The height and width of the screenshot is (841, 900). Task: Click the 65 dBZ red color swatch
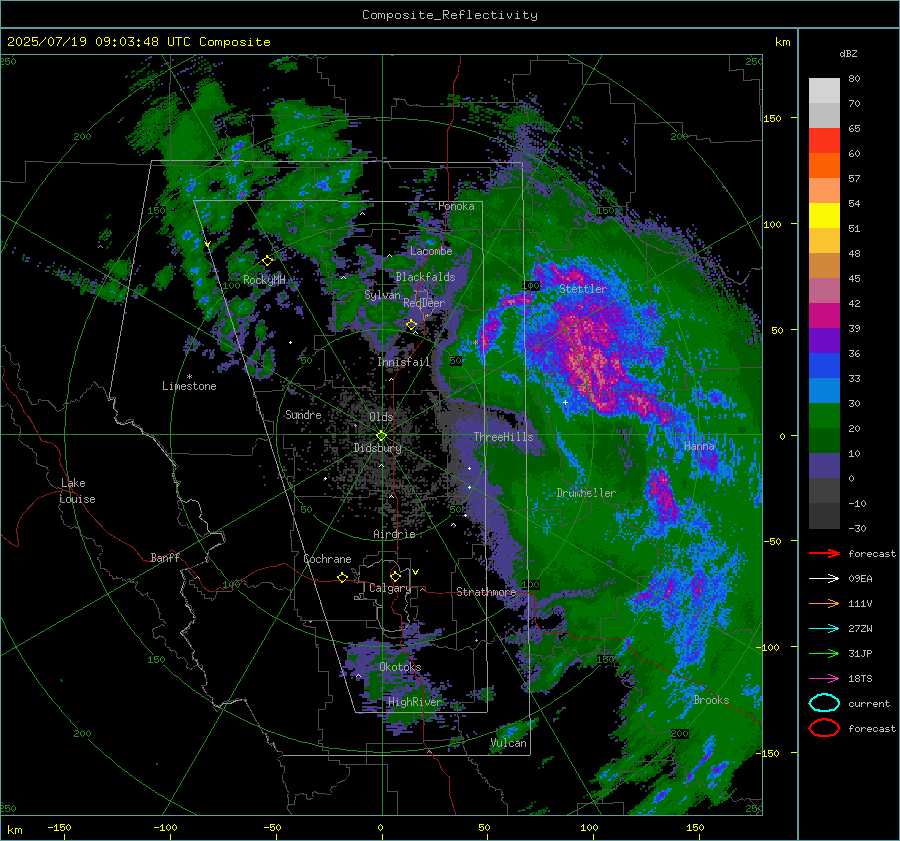click(824, 140)
